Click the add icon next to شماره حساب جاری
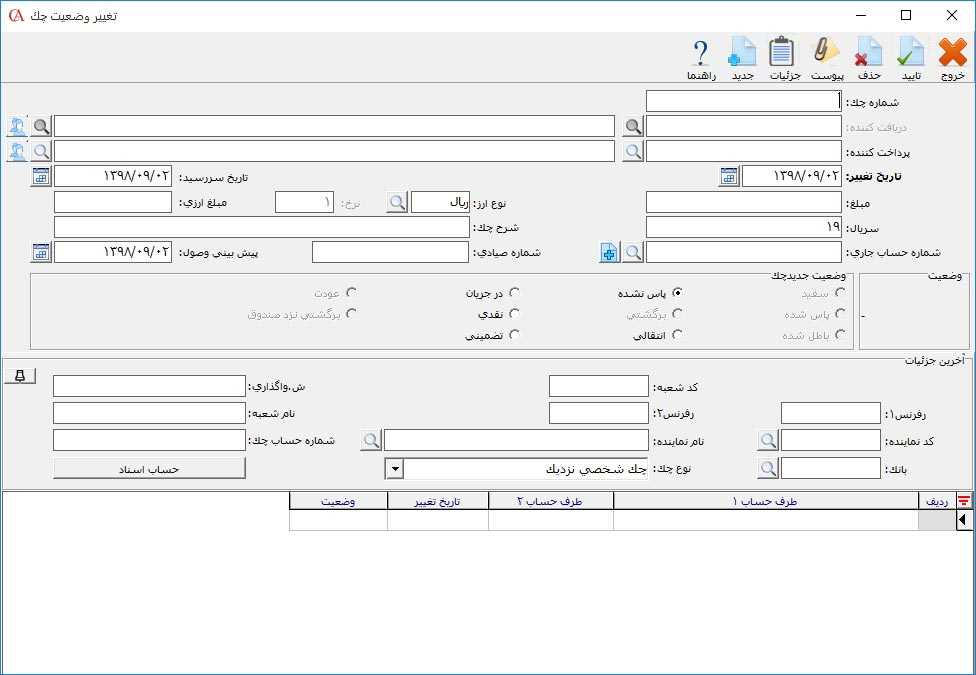This screenshot has height=675, width=976. click(609, 253)
